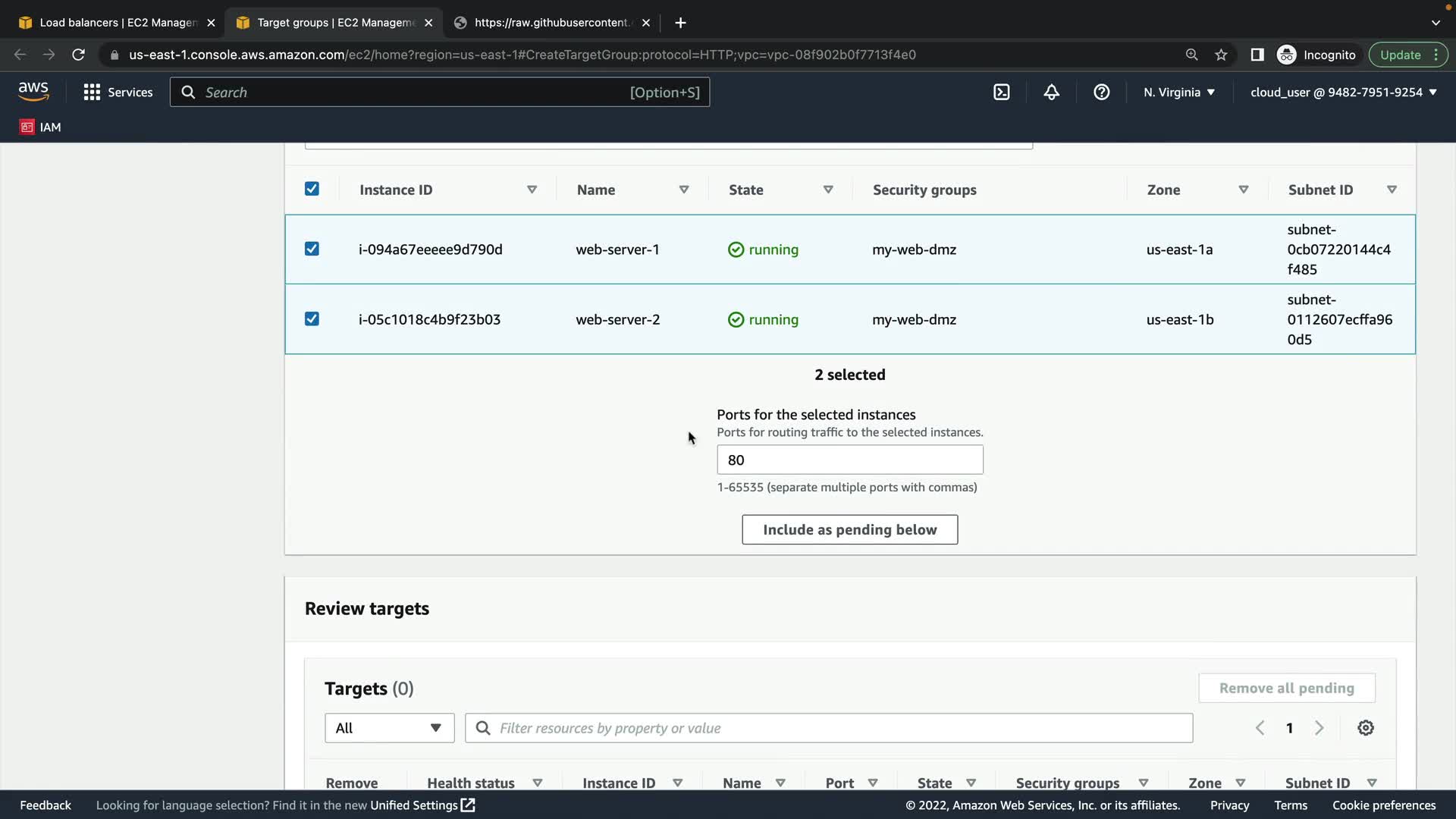Expand the N. Virginia region dropdown
The width and height of the screenshot is (1456, 819).
pyautogui.click(x=1179, y=92)
